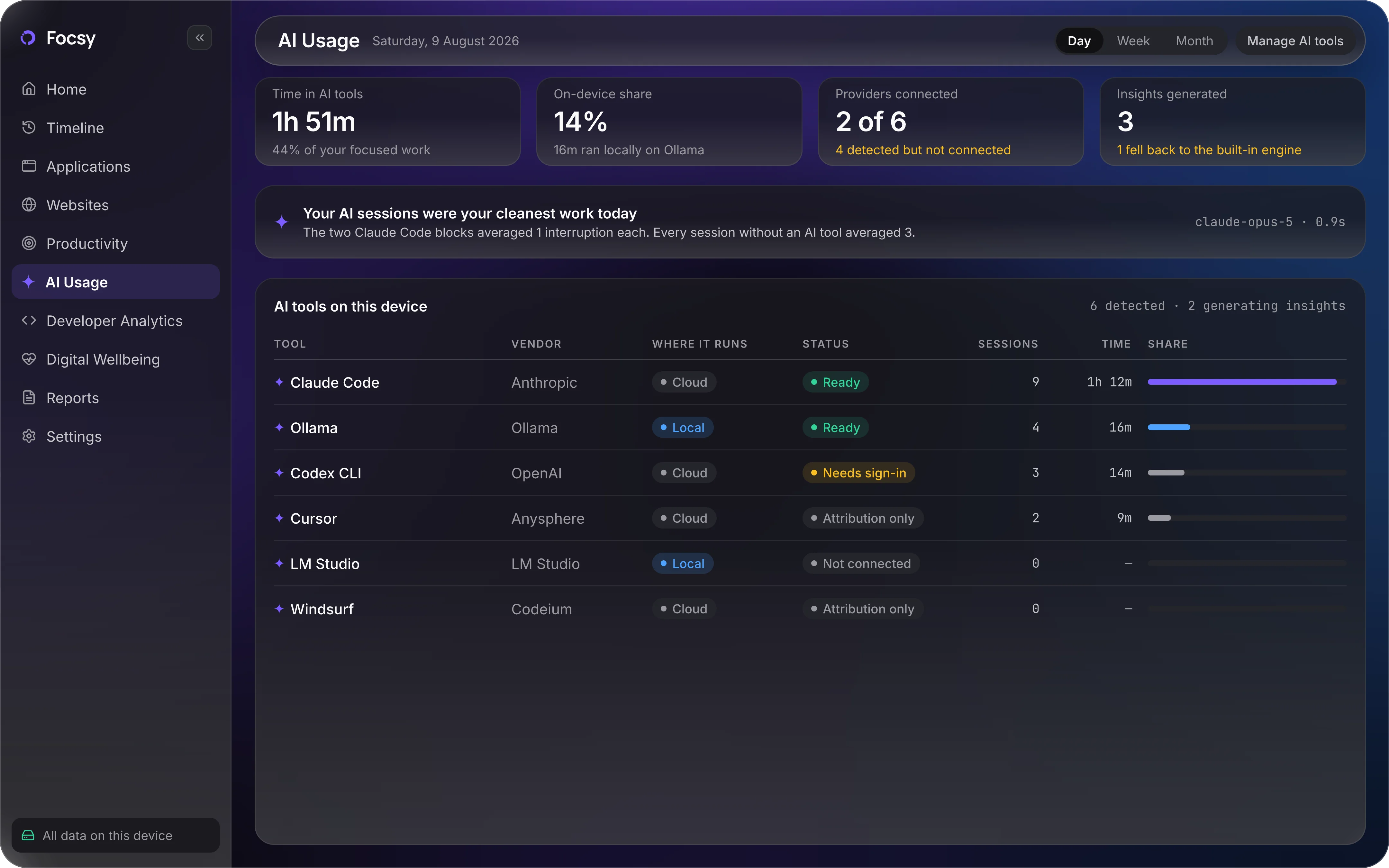This screenshot has width=1389, height=868.
Task: Click the Local badge in the Ollama row
Action: coord(683,427)
